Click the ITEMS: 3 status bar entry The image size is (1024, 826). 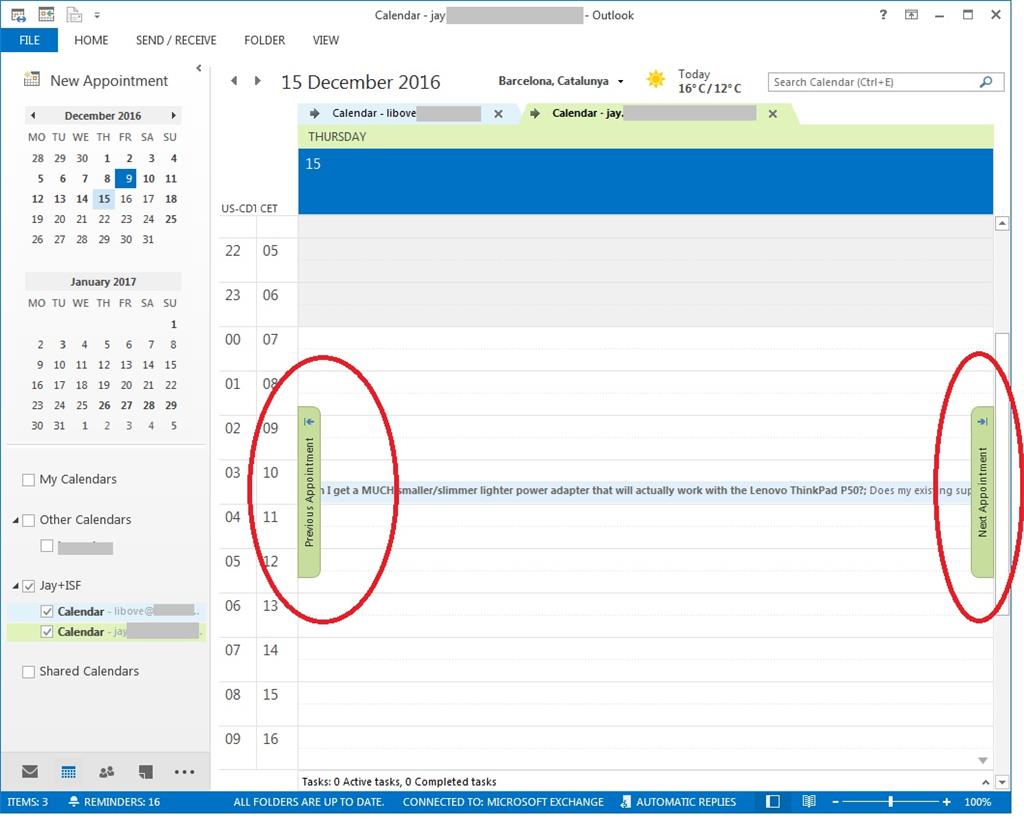[x=27, y=802]
